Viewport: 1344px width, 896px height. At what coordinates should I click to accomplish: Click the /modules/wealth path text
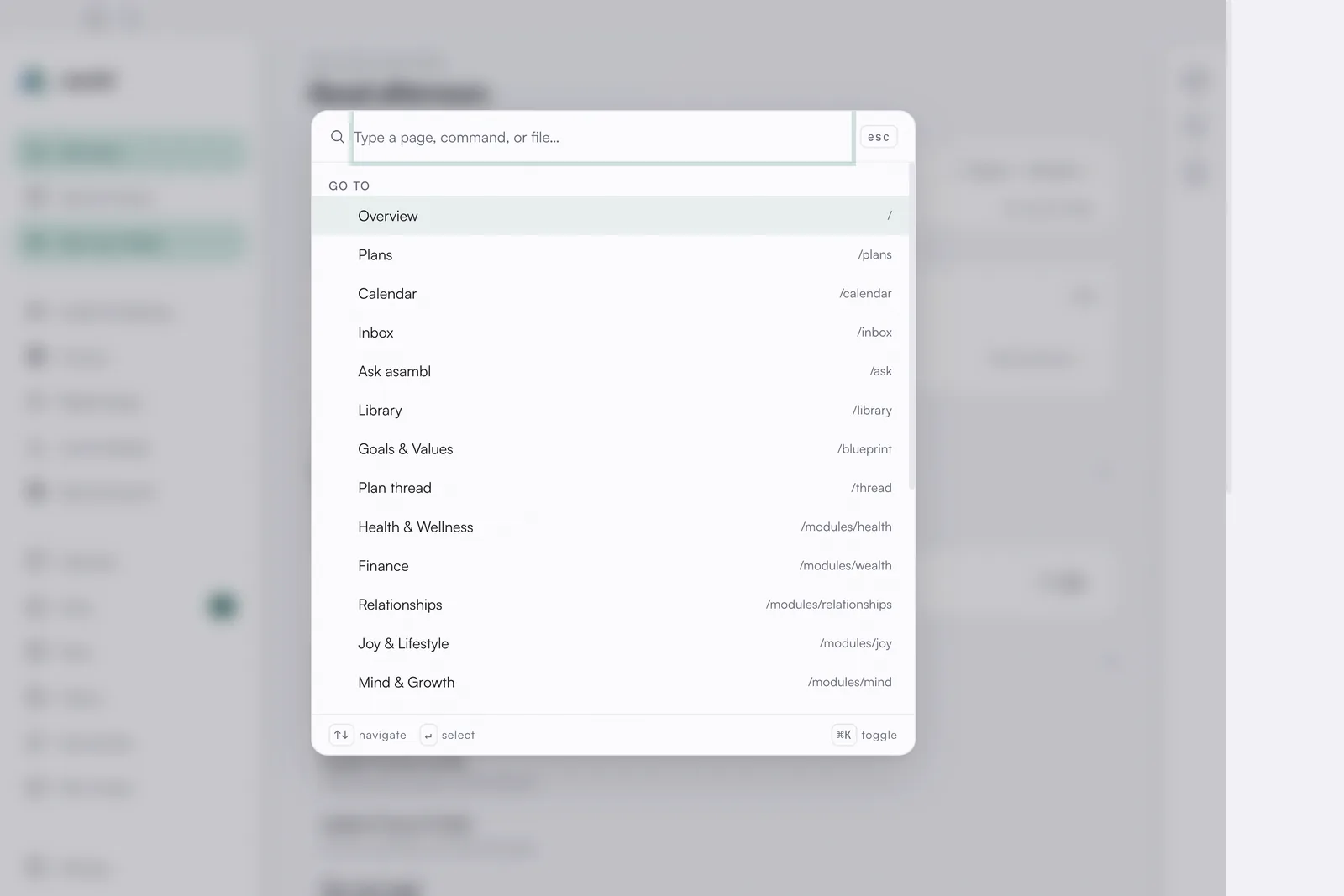tap(845, 566)
